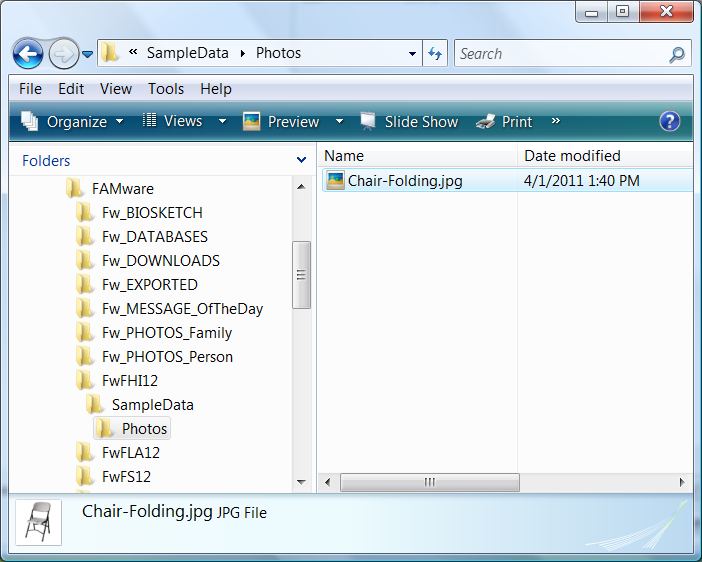Click file list horizontal scroll right arrow
This screenshot has width=702, height=562.
[x=682, y=482]
